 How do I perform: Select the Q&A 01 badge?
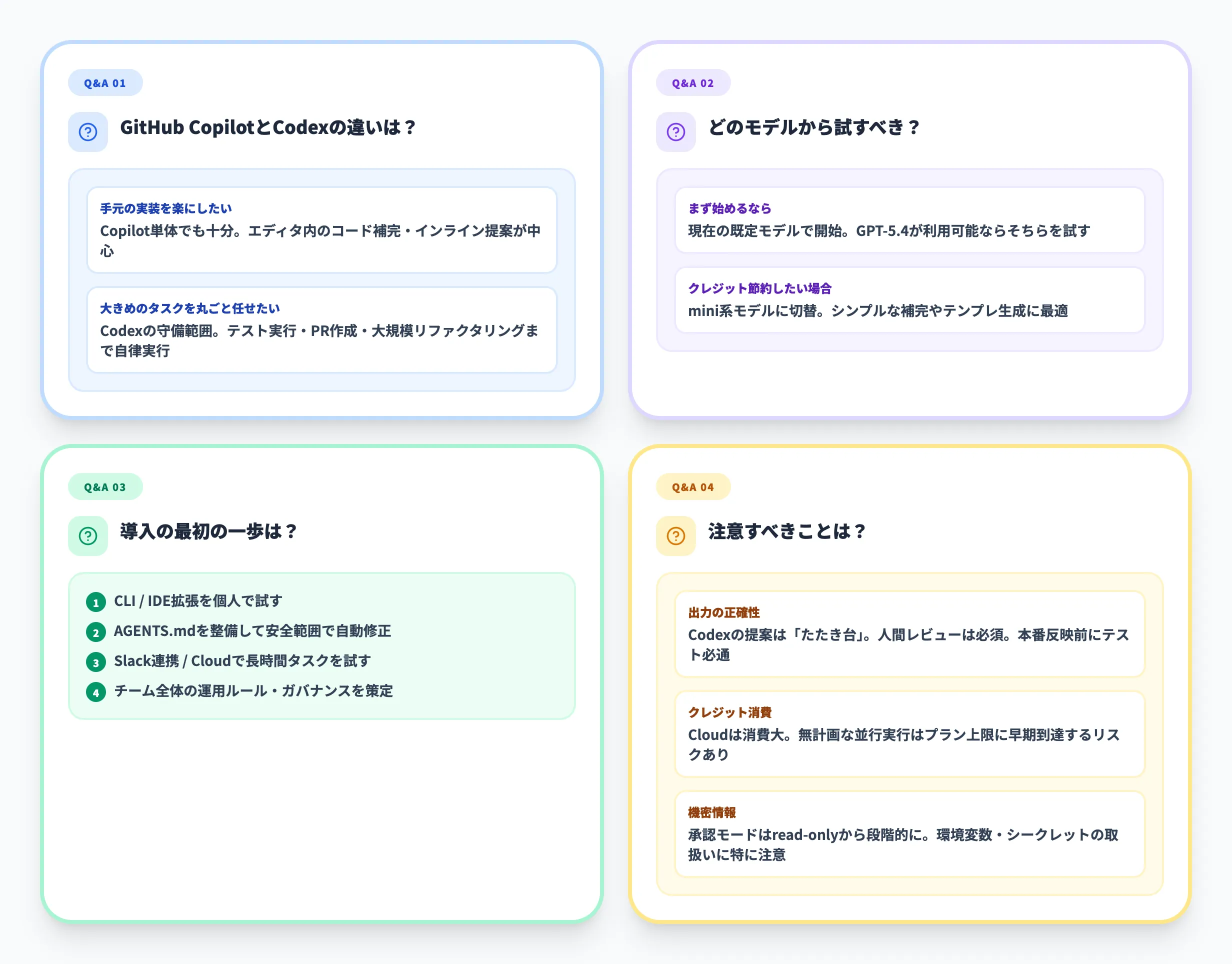(x=105, y=82)
